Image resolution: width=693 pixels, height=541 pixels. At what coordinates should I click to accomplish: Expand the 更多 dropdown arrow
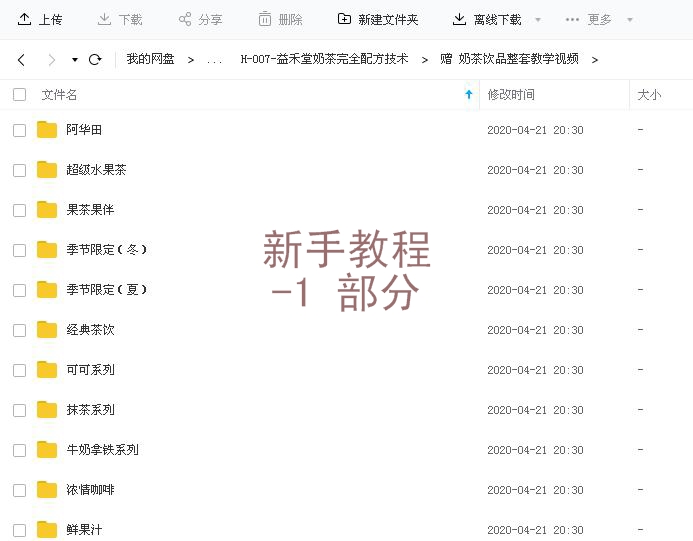point(630,20)
